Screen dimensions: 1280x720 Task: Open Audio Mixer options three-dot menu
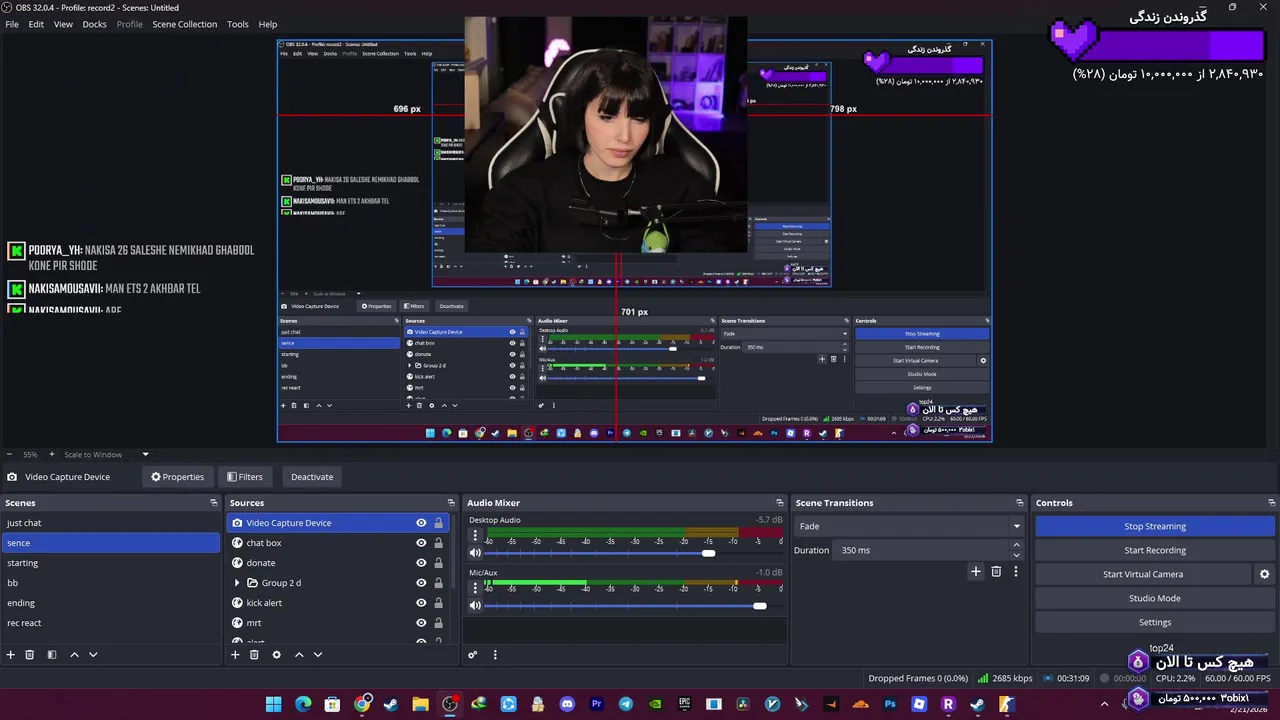(x=494, y=655)
